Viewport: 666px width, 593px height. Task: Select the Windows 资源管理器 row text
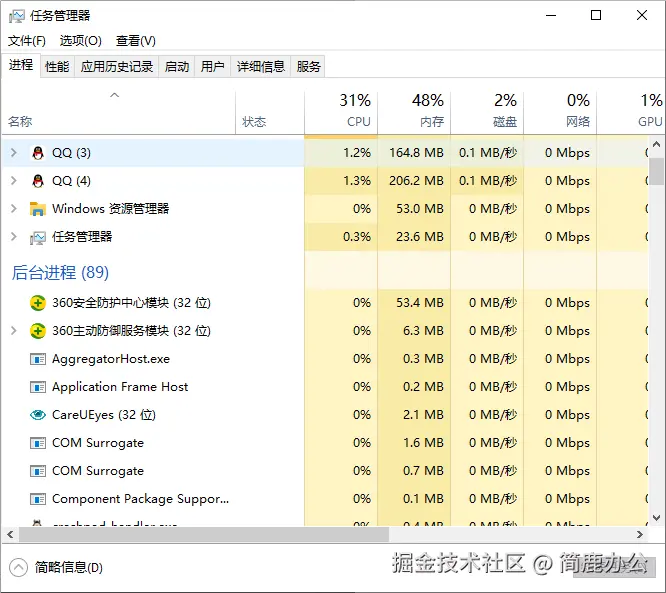pyautogui.click(x=110, y=209)
